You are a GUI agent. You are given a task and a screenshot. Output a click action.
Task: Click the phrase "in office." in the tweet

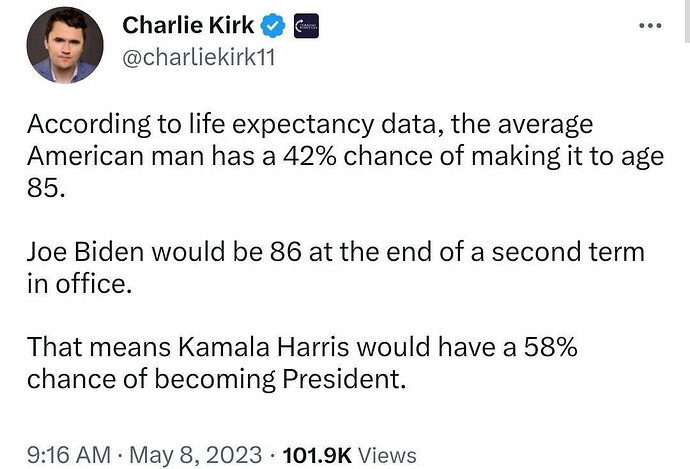[x=79, y=284]
